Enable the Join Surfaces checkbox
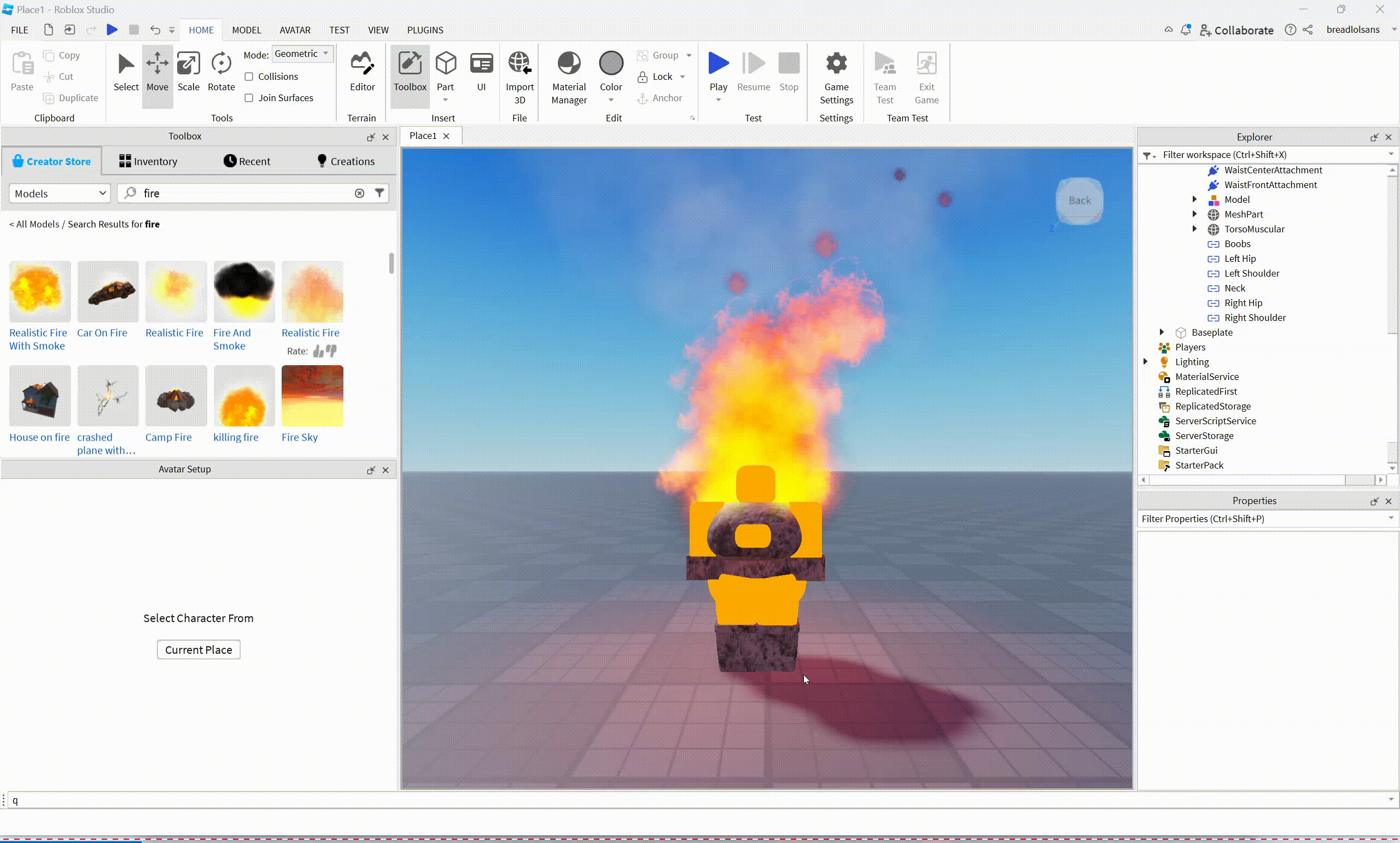Screen dimensions: 1400x843 pos(249,98)
